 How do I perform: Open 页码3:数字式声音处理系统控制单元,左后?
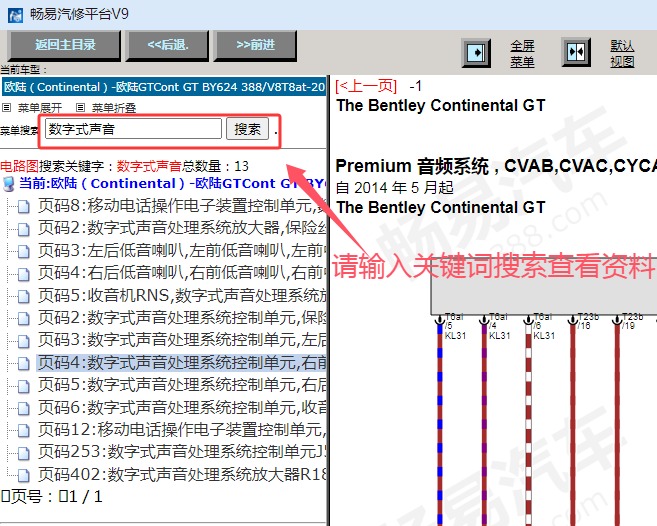(181, 340)
